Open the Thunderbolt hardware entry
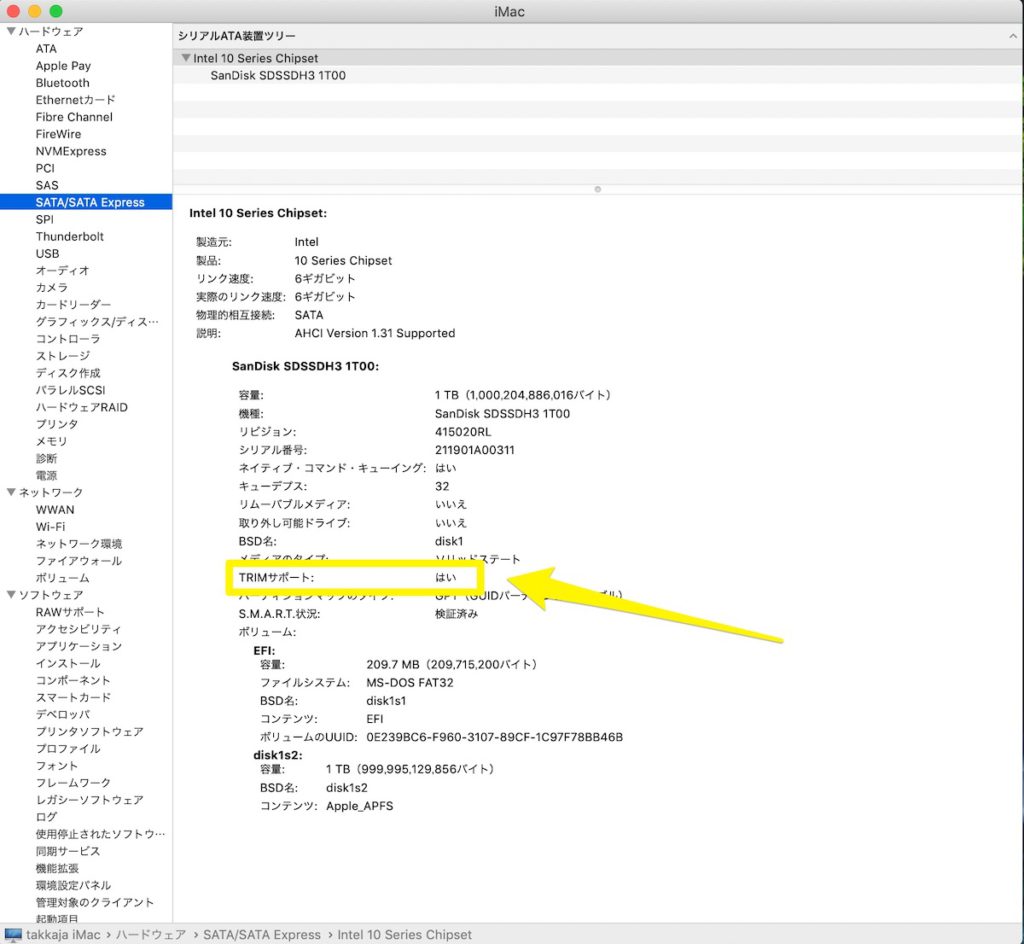Image resolution: width=1024 pixels, height=944 pixels. [x=69, y=236]
